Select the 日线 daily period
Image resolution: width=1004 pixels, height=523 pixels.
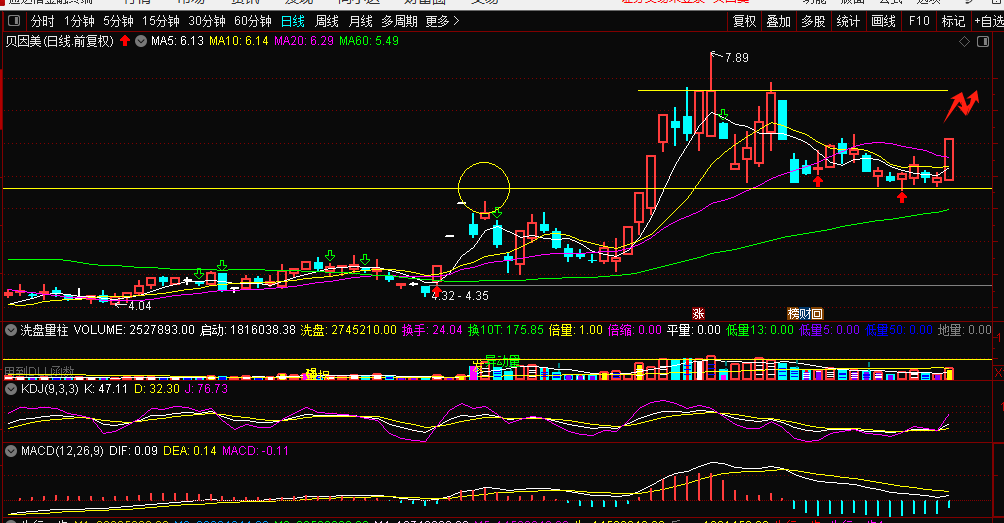coord(293,21)
